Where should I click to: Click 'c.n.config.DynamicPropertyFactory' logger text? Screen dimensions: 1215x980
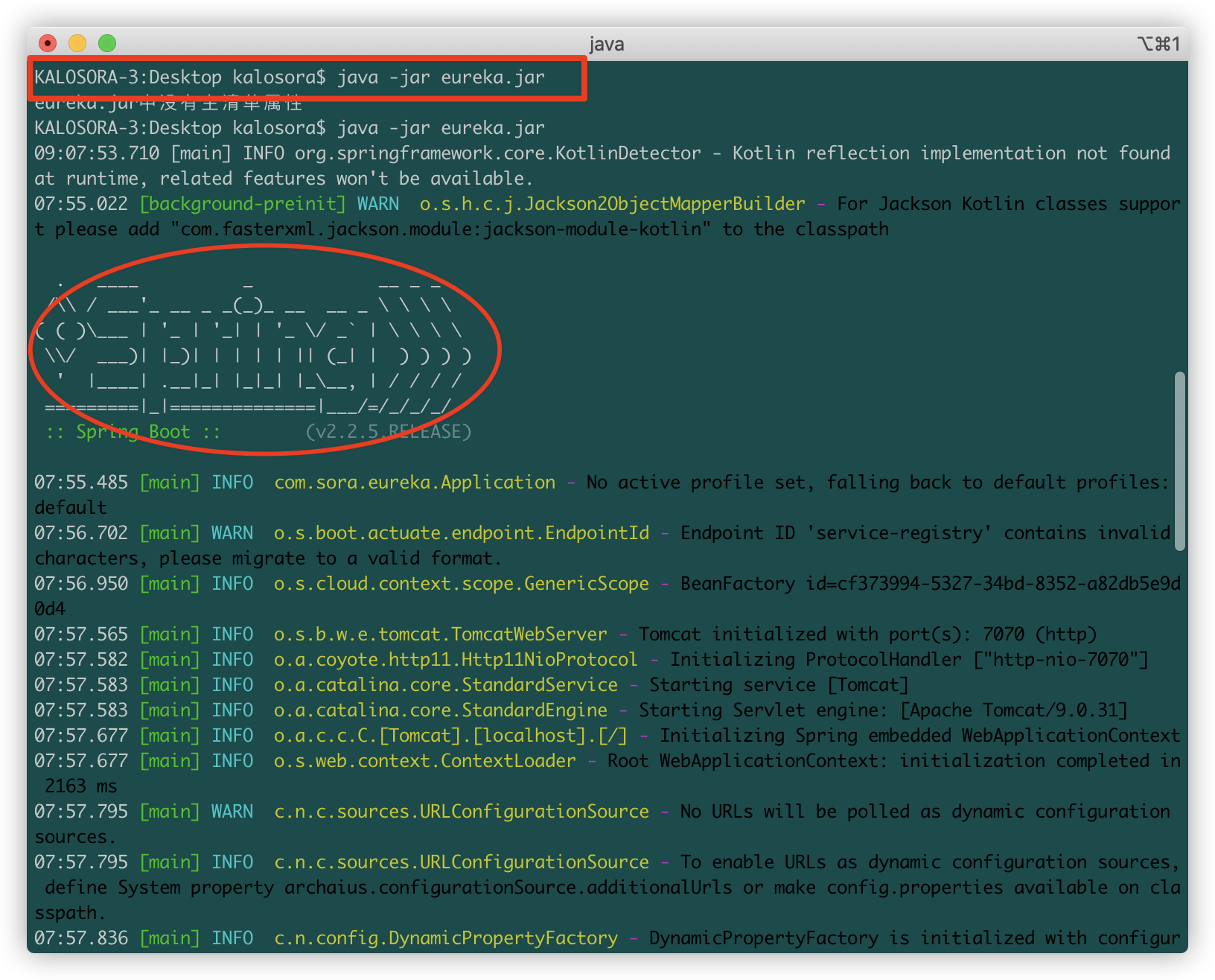coord(445,938)
